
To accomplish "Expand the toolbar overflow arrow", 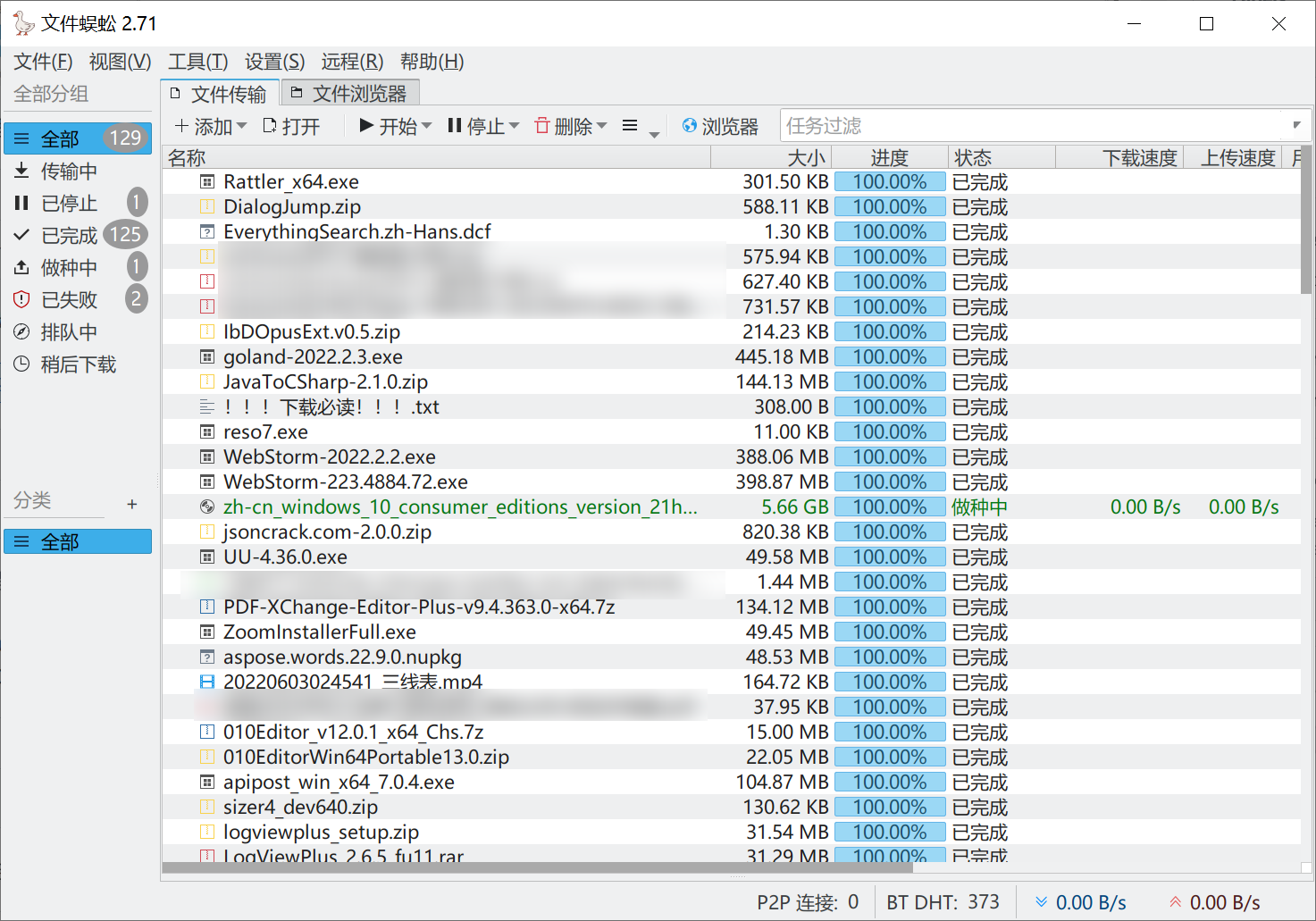I will (655, 135).
